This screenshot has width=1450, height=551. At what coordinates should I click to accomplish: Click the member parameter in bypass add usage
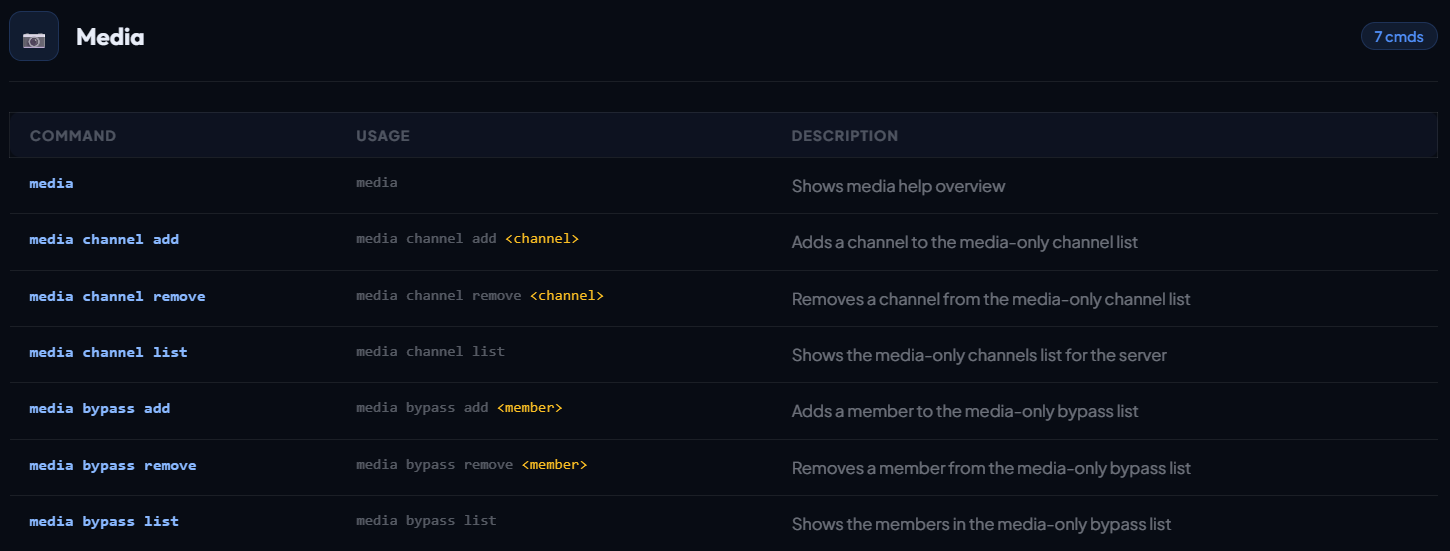point(530,408)
